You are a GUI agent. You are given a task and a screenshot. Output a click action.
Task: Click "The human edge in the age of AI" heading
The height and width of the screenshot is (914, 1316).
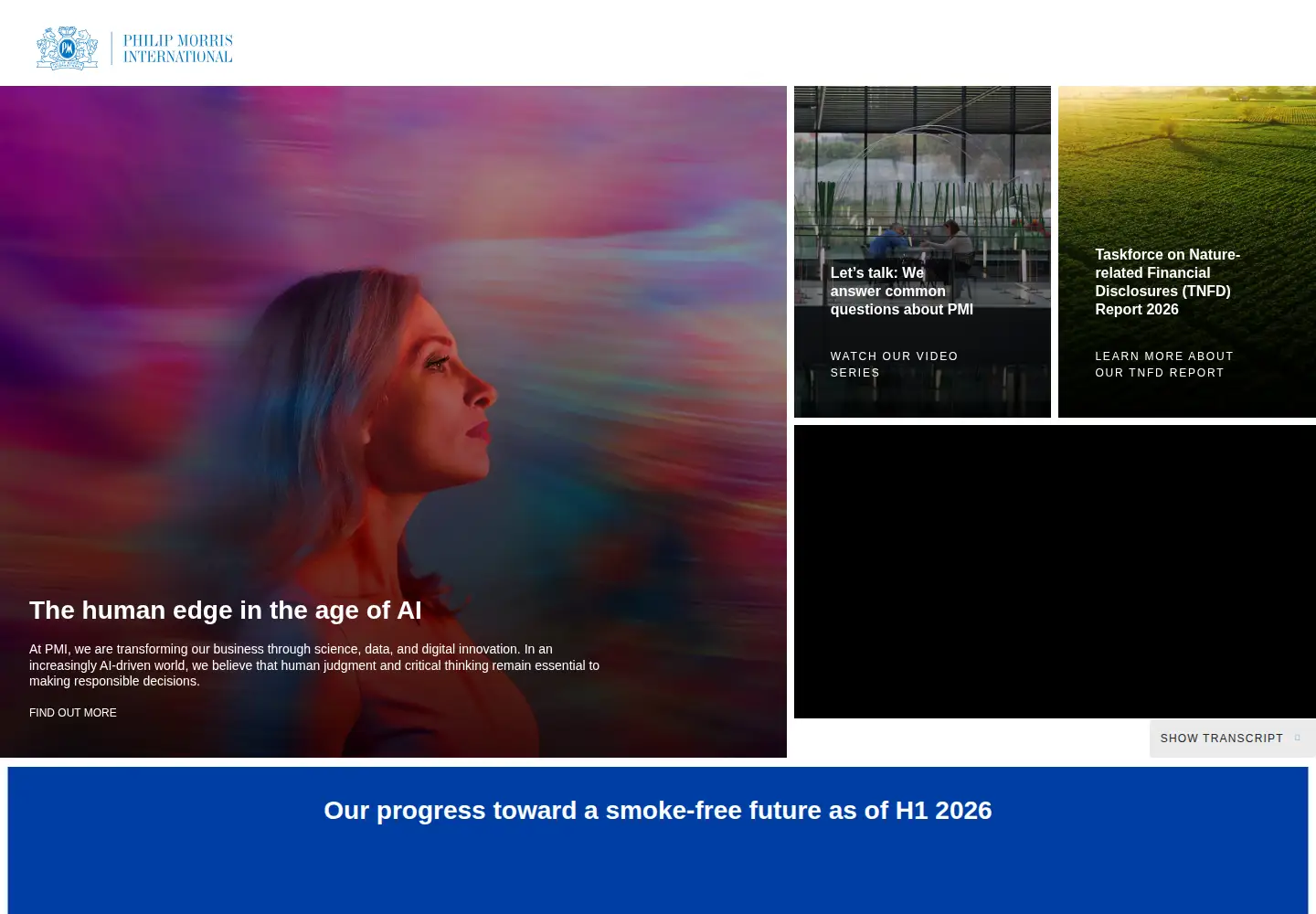(x=226, y=611)
